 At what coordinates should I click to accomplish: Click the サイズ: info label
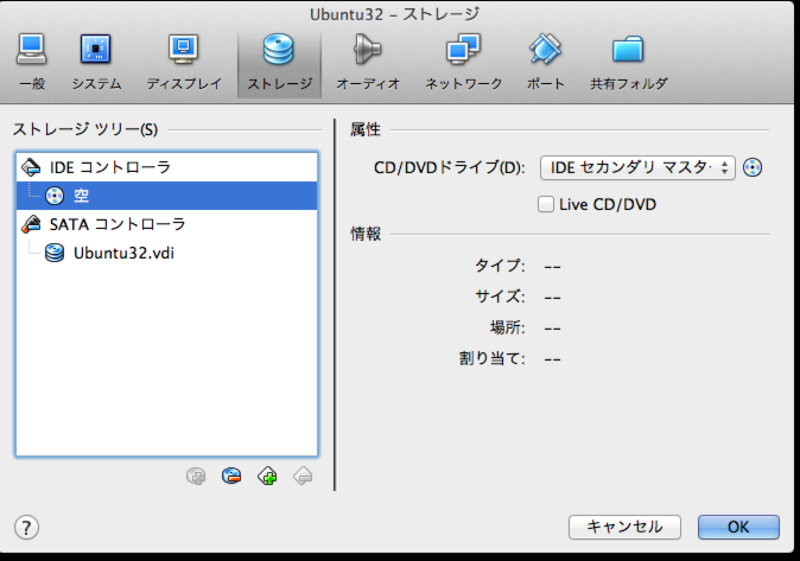point(499,296)
